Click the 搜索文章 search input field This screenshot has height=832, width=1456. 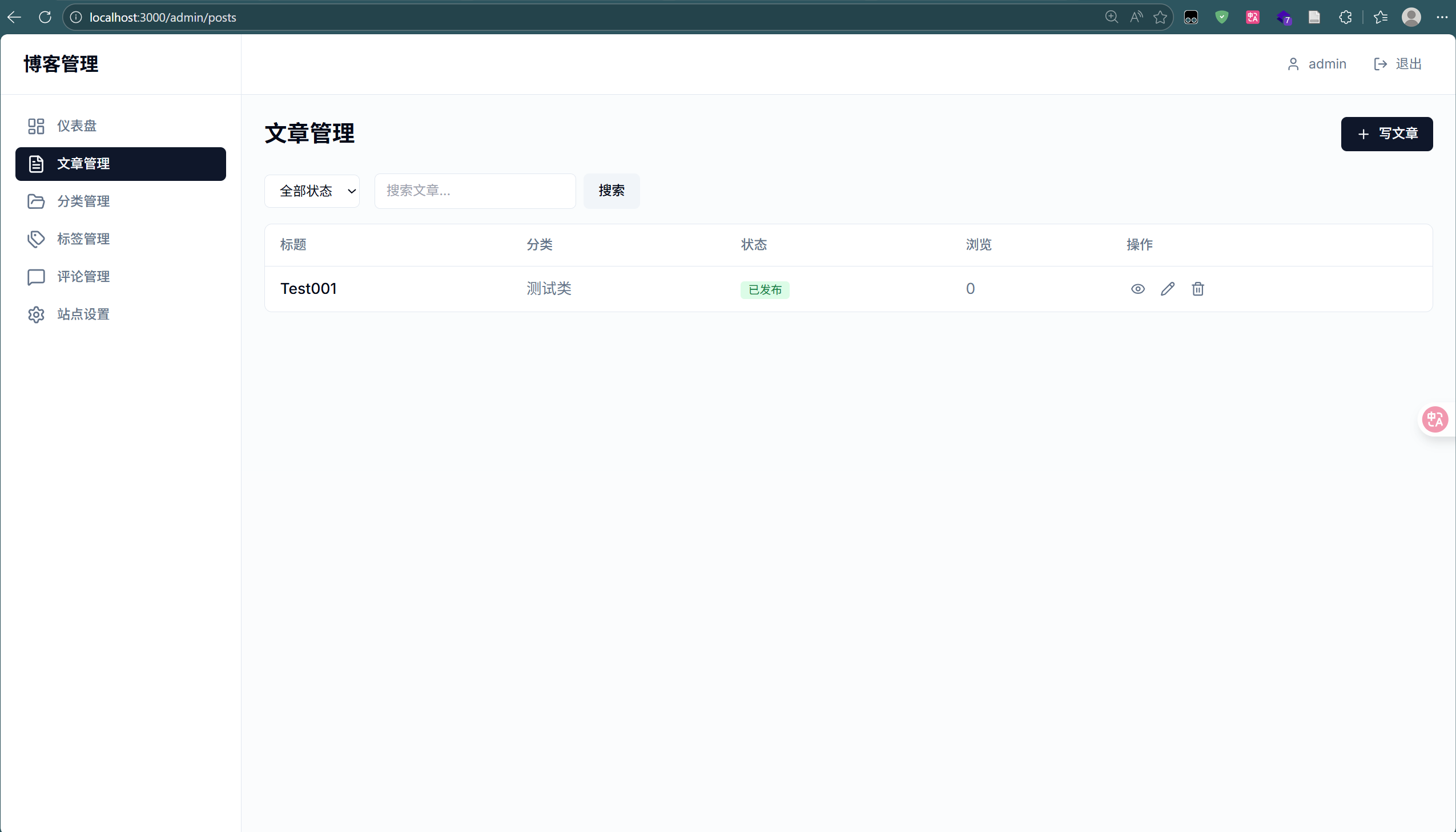click(x=474, y=191)
